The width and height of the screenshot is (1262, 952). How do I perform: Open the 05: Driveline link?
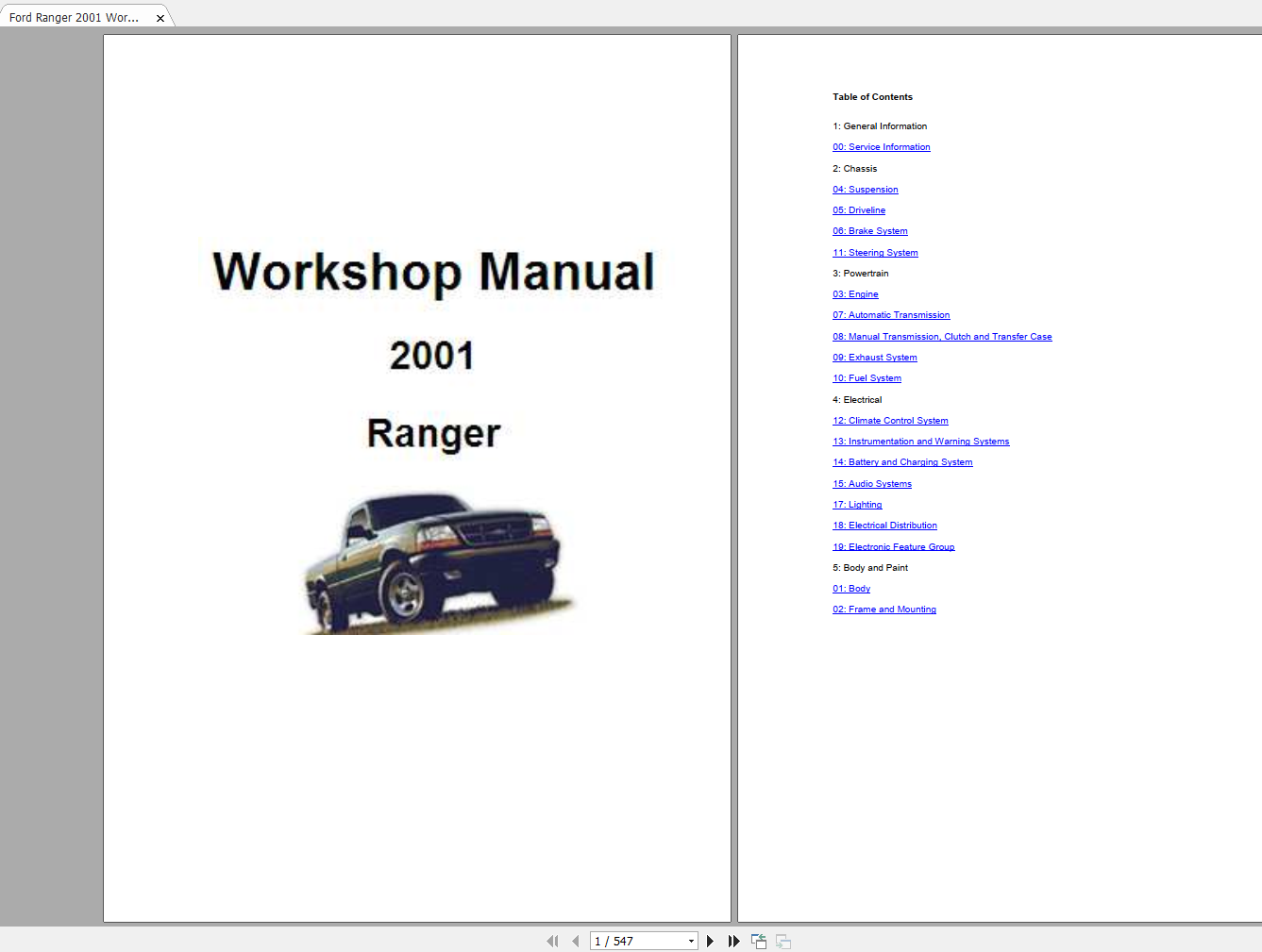pos(859,210)
